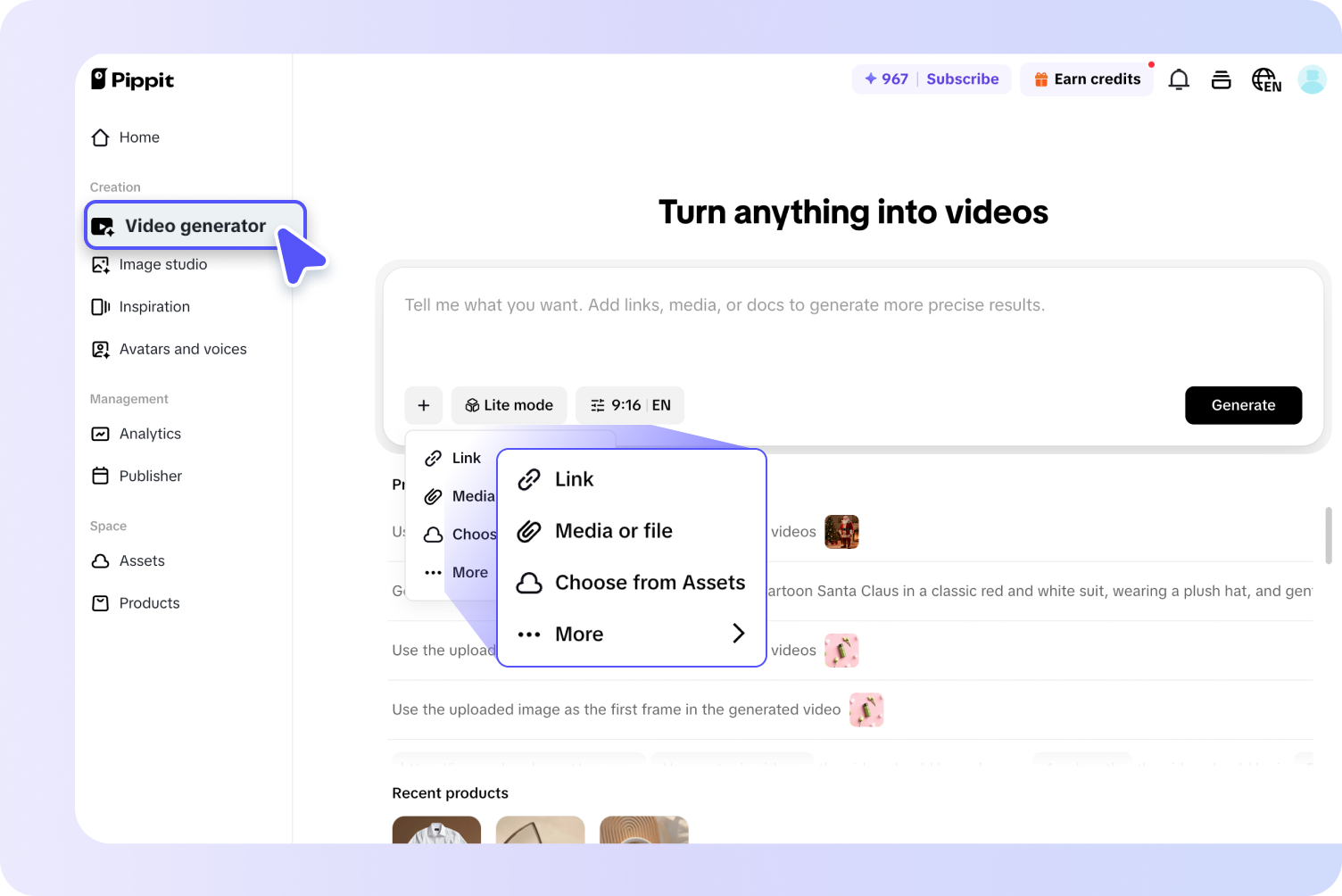Choose from Assets in the attachment menu
Viewport: 1342px width, 896px height.
pos(650,582)
